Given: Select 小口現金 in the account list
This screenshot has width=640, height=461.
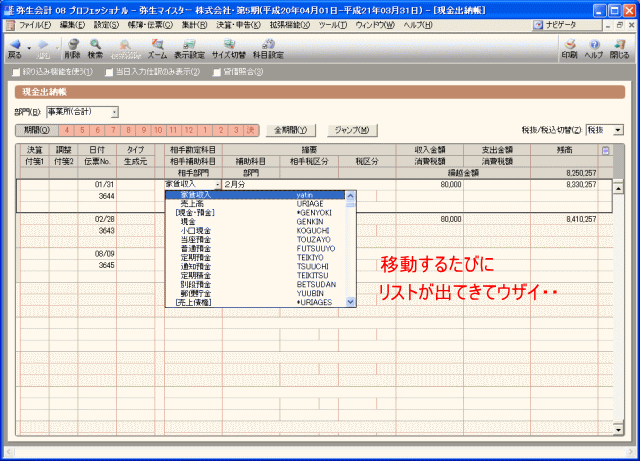Looking at the screenshot, I should click(256, 231).
